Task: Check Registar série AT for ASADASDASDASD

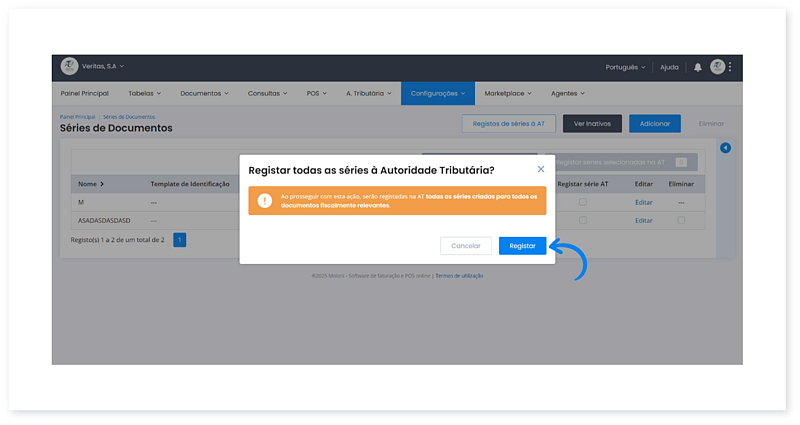Action: pyautogui.click(x=583, y=220)
